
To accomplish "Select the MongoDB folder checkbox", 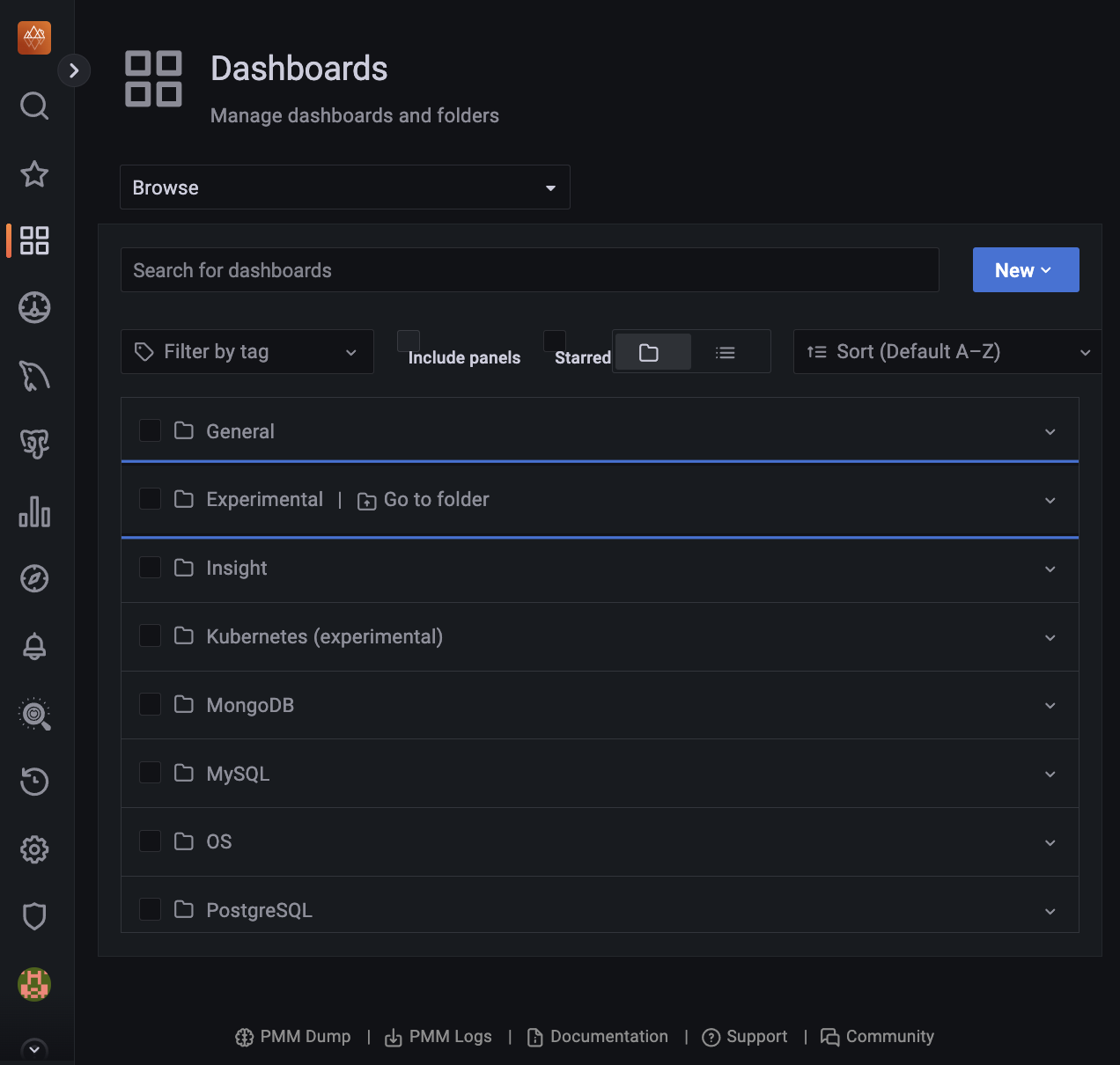I will click(x=151, y=704).
